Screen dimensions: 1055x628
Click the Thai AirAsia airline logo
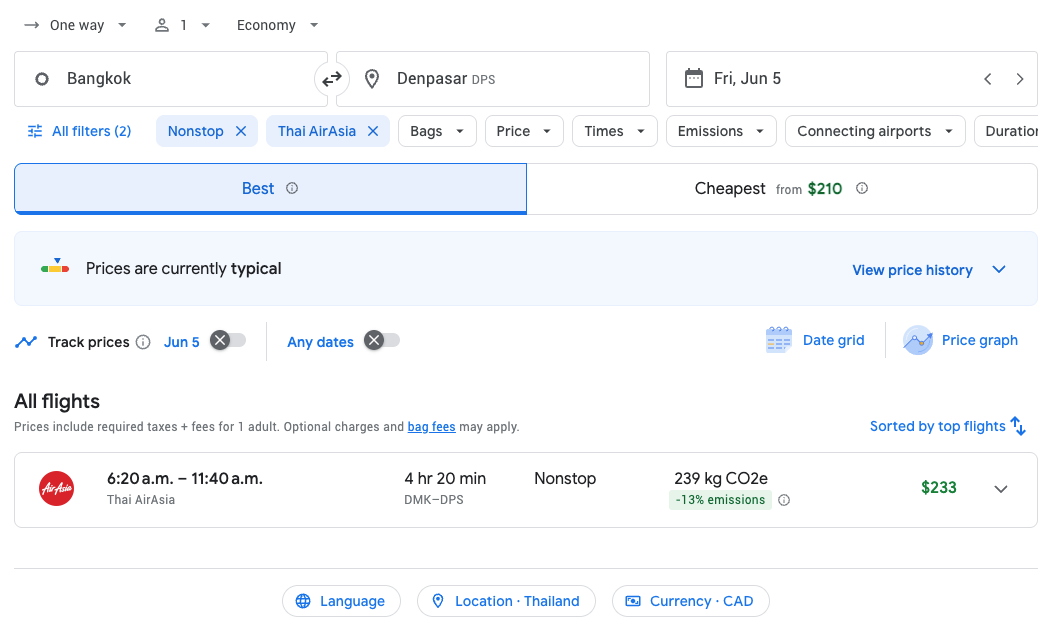(56, 489)
